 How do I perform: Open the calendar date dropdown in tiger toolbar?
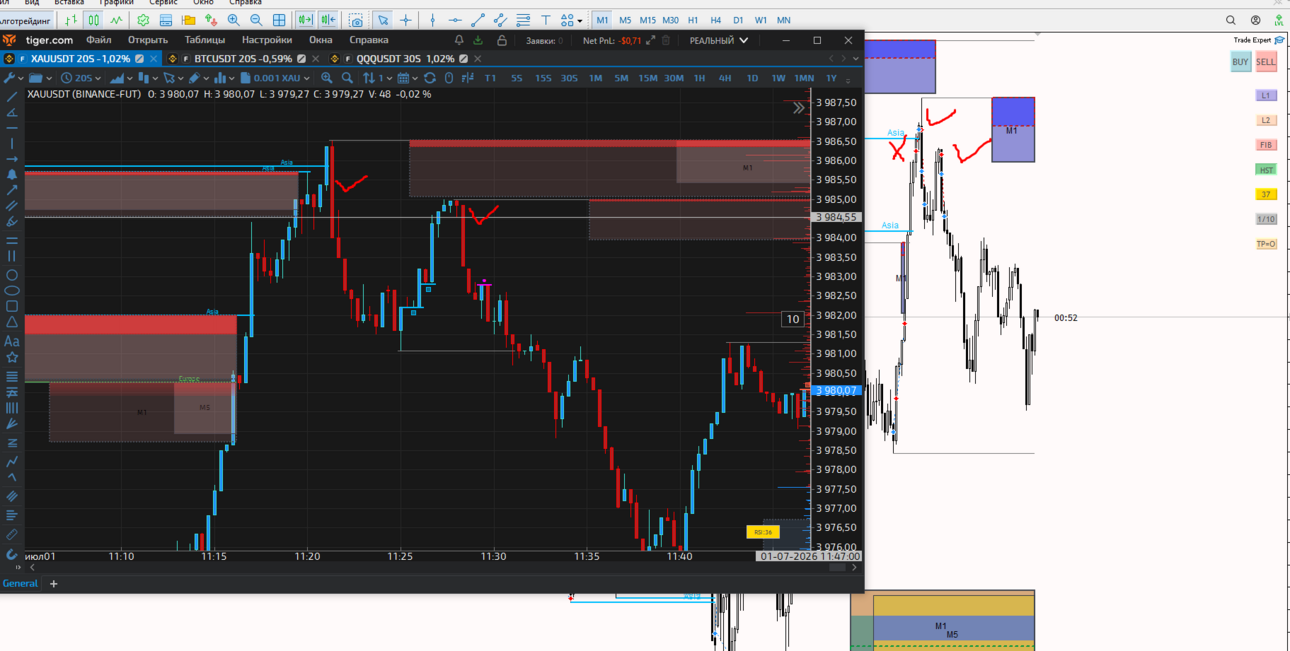(407, 78)
